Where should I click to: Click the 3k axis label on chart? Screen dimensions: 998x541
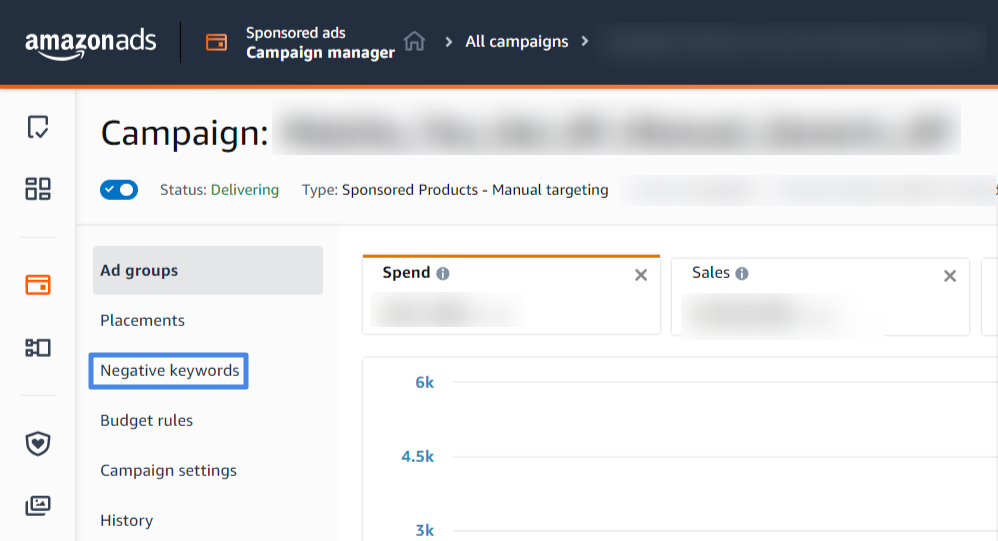(425, 530)
